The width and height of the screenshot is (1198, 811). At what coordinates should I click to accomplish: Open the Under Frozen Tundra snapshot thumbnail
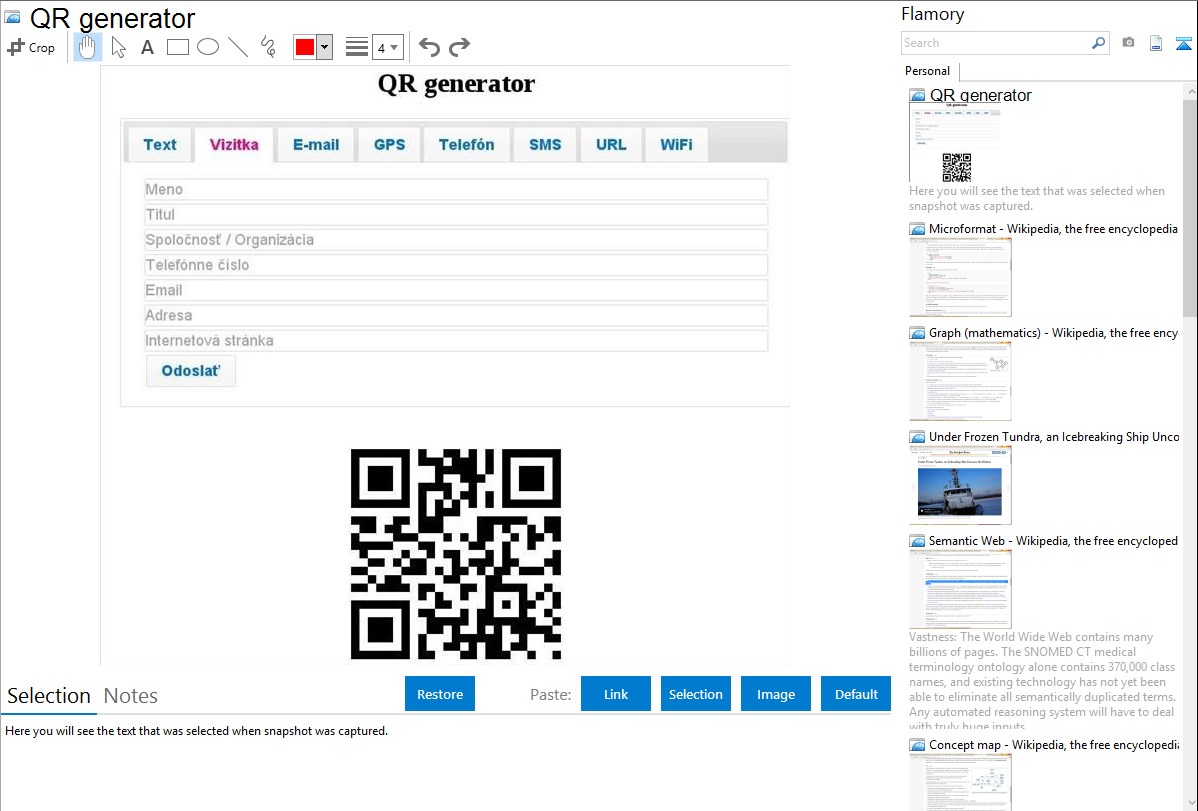click(960, 485)
